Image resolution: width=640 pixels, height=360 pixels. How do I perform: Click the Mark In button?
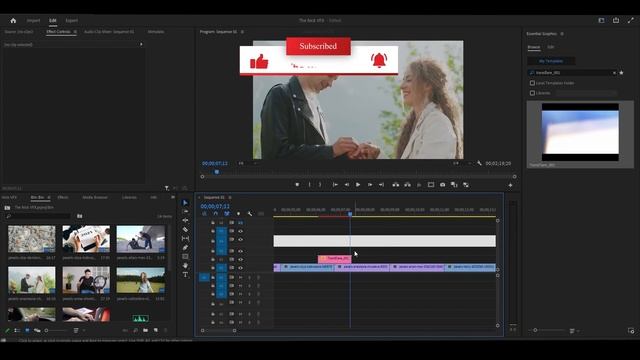click(x=309, y=185)
